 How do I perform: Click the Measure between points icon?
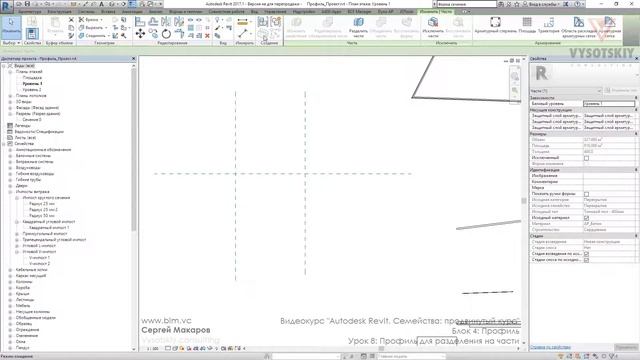242,33
